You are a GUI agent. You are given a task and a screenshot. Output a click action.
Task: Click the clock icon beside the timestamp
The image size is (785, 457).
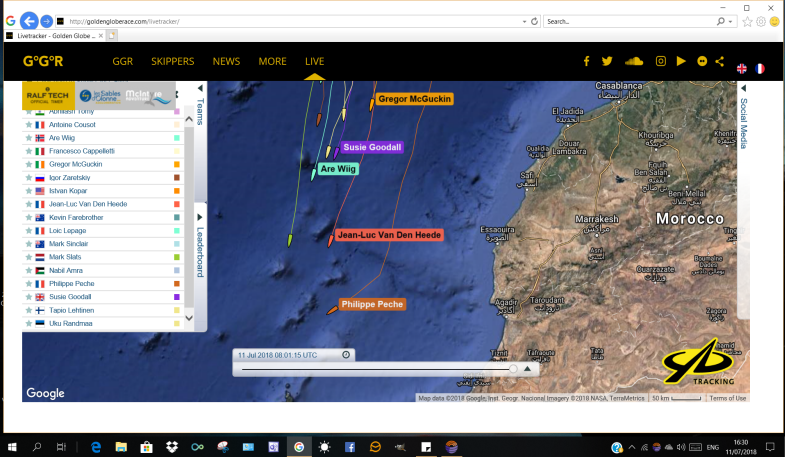point(346,354)
